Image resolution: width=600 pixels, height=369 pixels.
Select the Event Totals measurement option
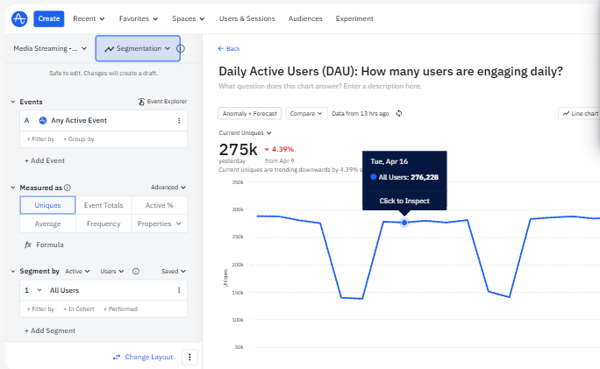coord(104,205)
